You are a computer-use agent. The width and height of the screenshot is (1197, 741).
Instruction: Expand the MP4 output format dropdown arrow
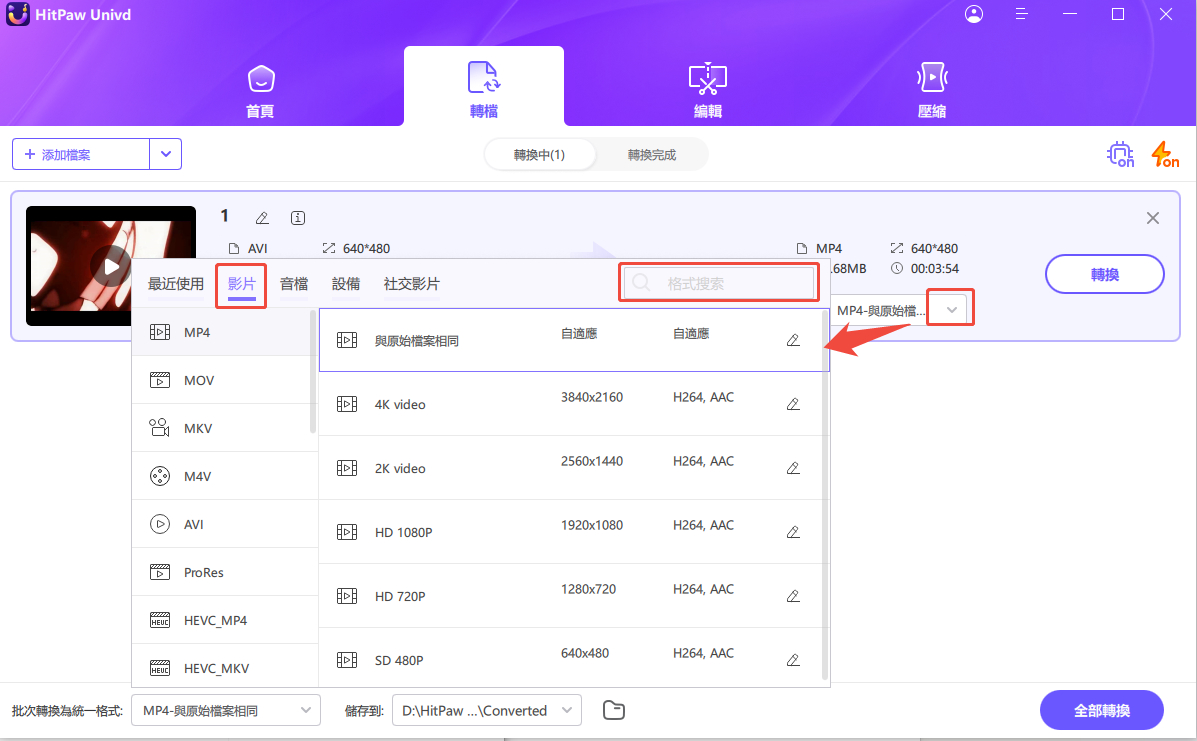pos(951,309)
